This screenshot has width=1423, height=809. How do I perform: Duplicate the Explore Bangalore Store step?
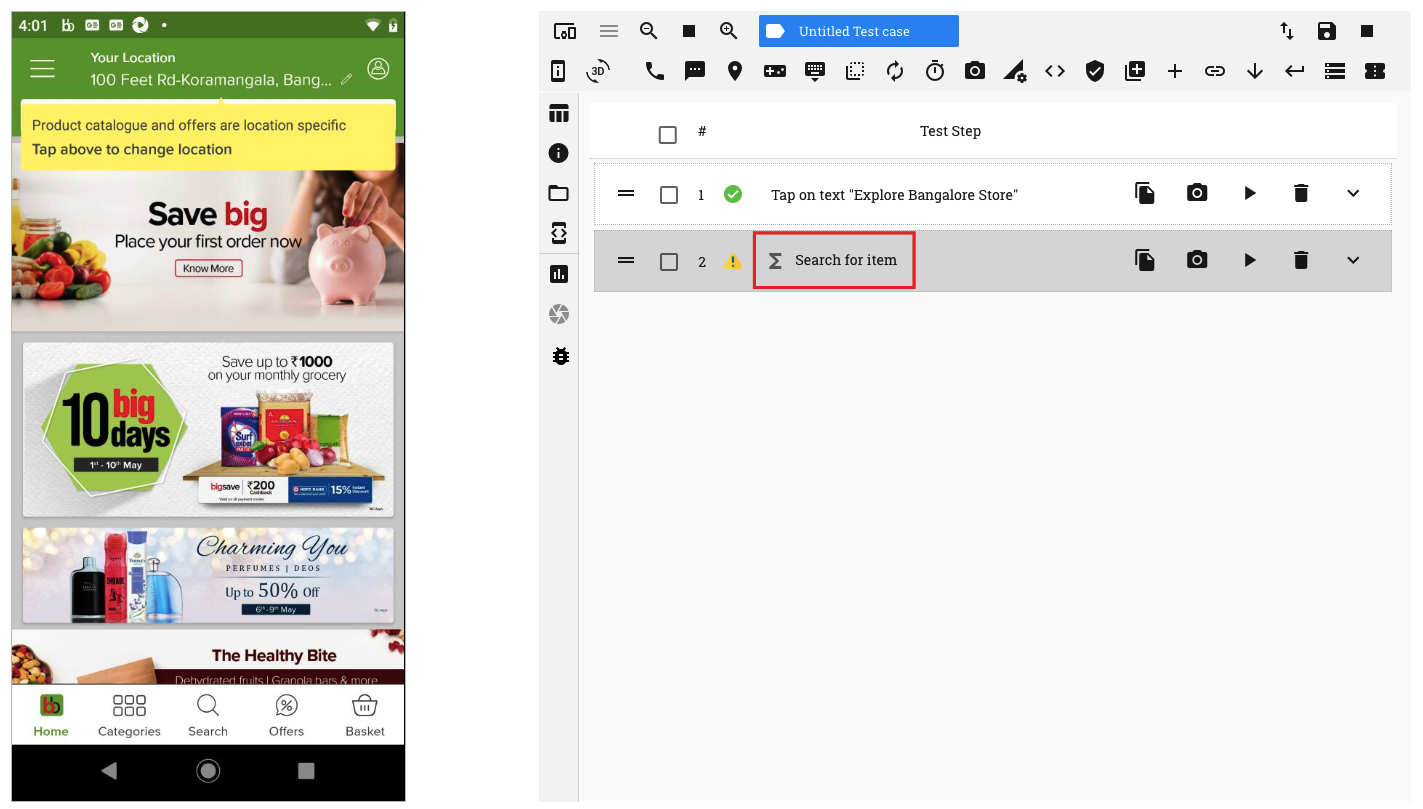(x=1145, y=193)
